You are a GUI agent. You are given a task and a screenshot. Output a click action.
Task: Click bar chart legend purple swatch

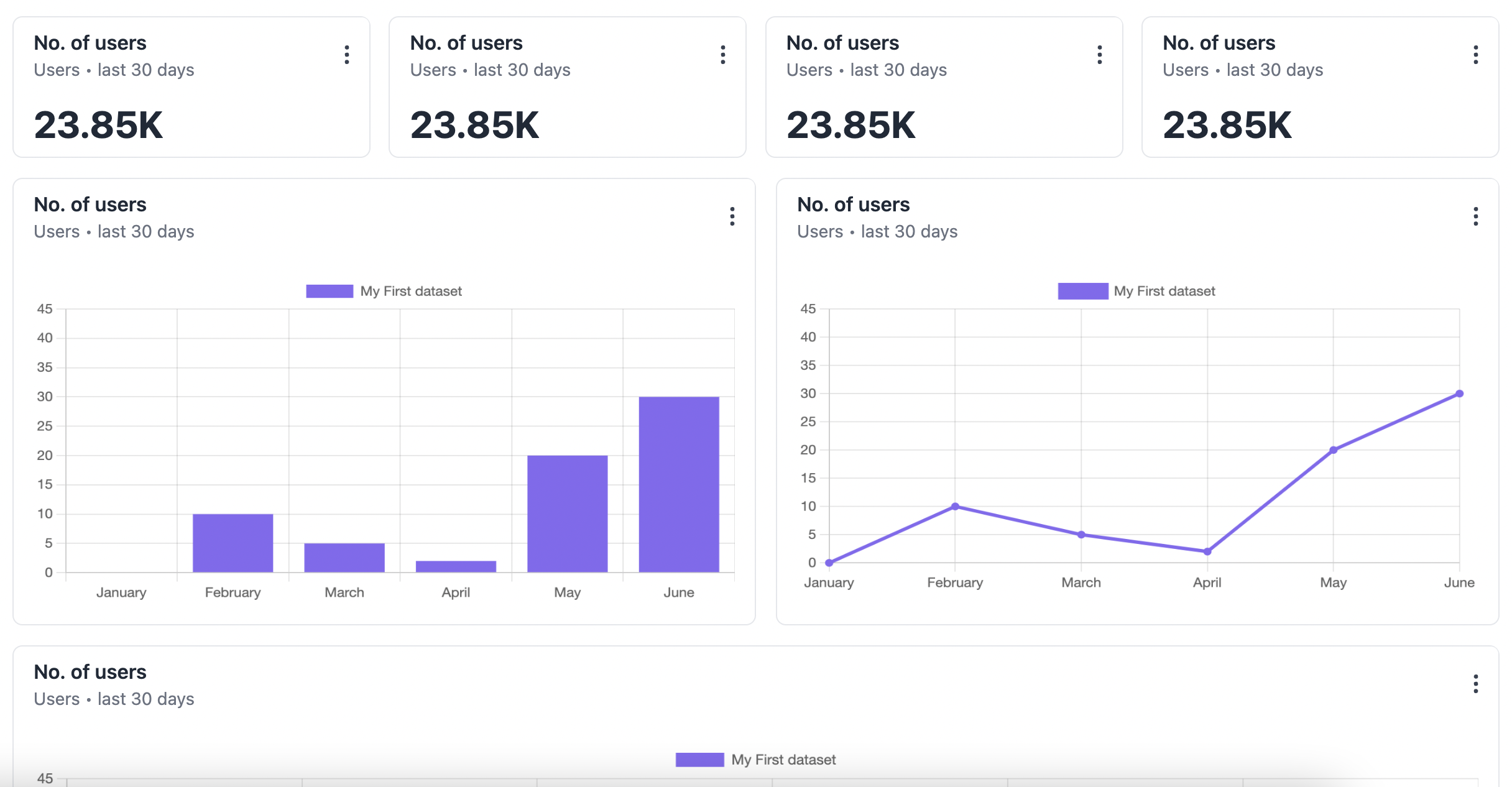pos(330,291)
